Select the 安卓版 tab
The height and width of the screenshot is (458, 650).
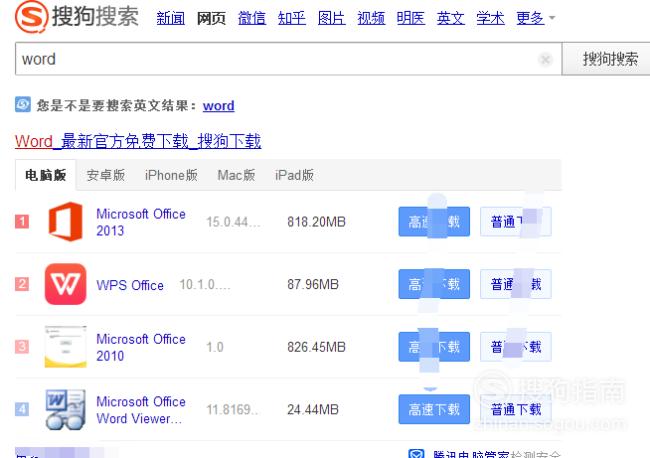click(106, 175)
